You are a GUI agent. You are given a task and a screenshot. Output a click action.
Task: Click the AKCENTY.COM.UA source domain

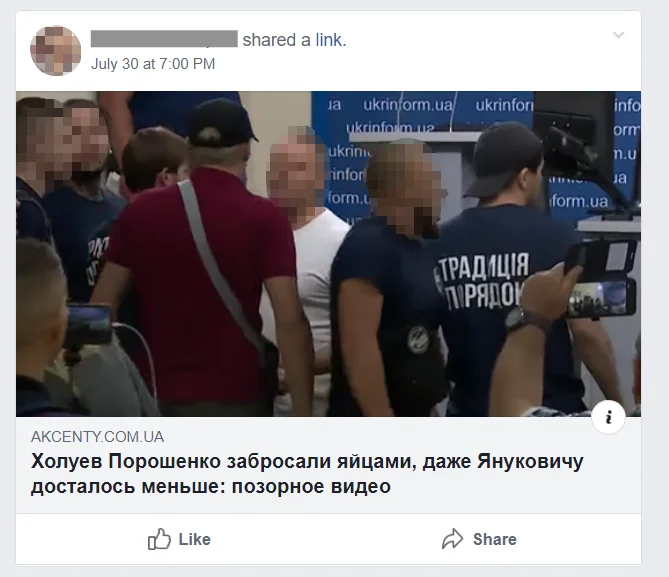click(97, 437)
